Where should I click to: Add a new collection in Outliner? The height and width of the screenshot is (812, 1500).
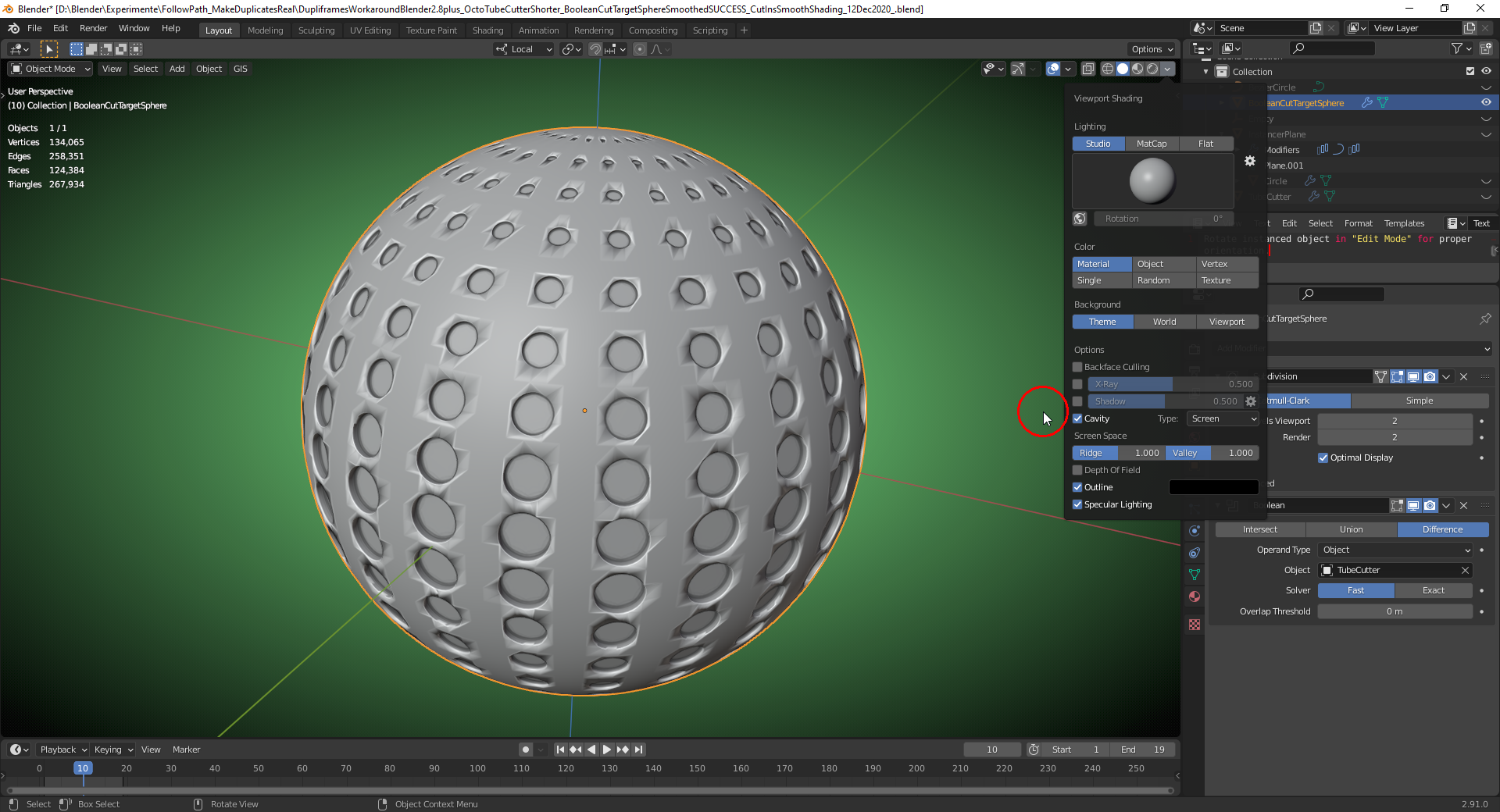(1485, 48)
